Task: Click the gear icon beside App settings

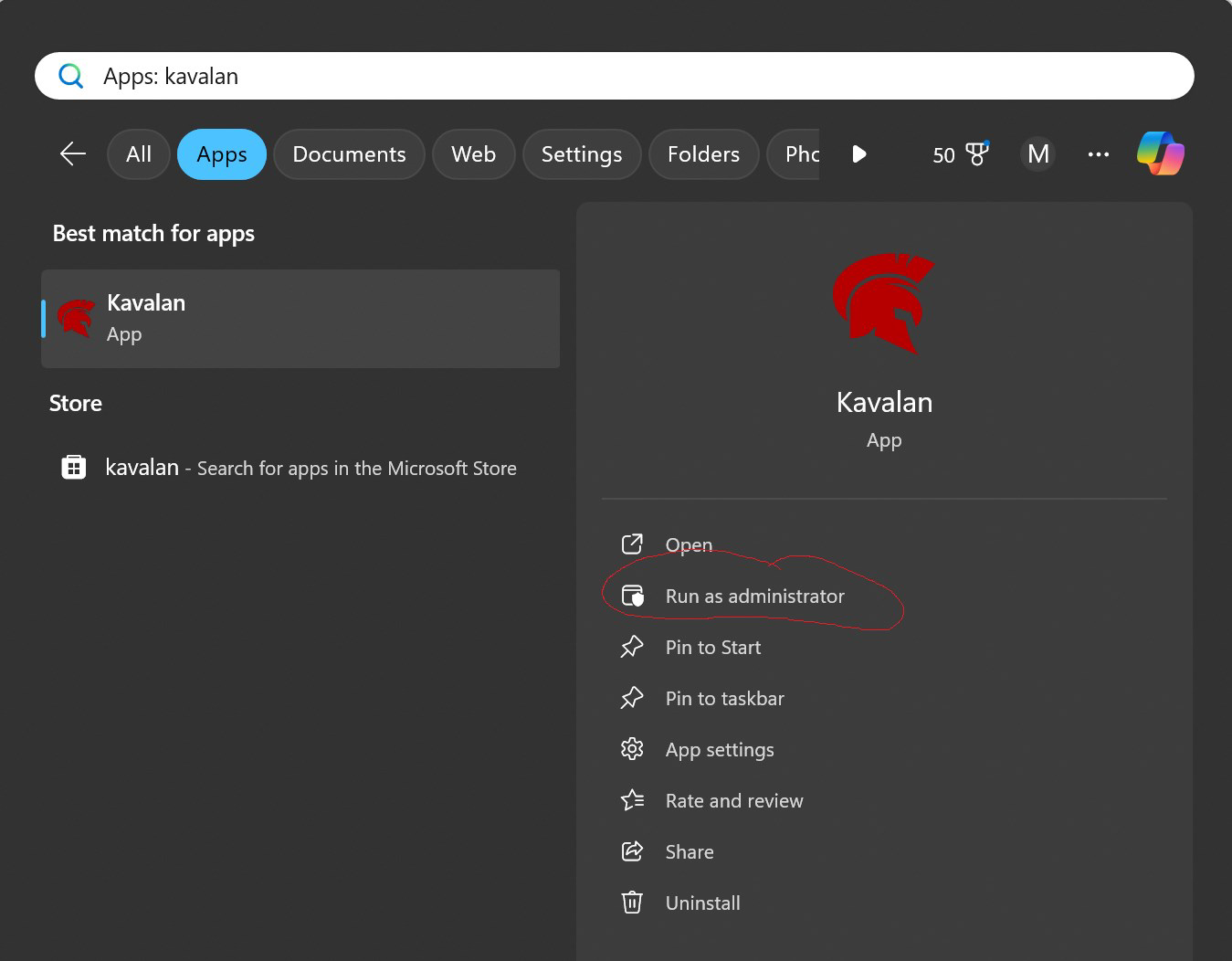Action: tap(632, 749)
